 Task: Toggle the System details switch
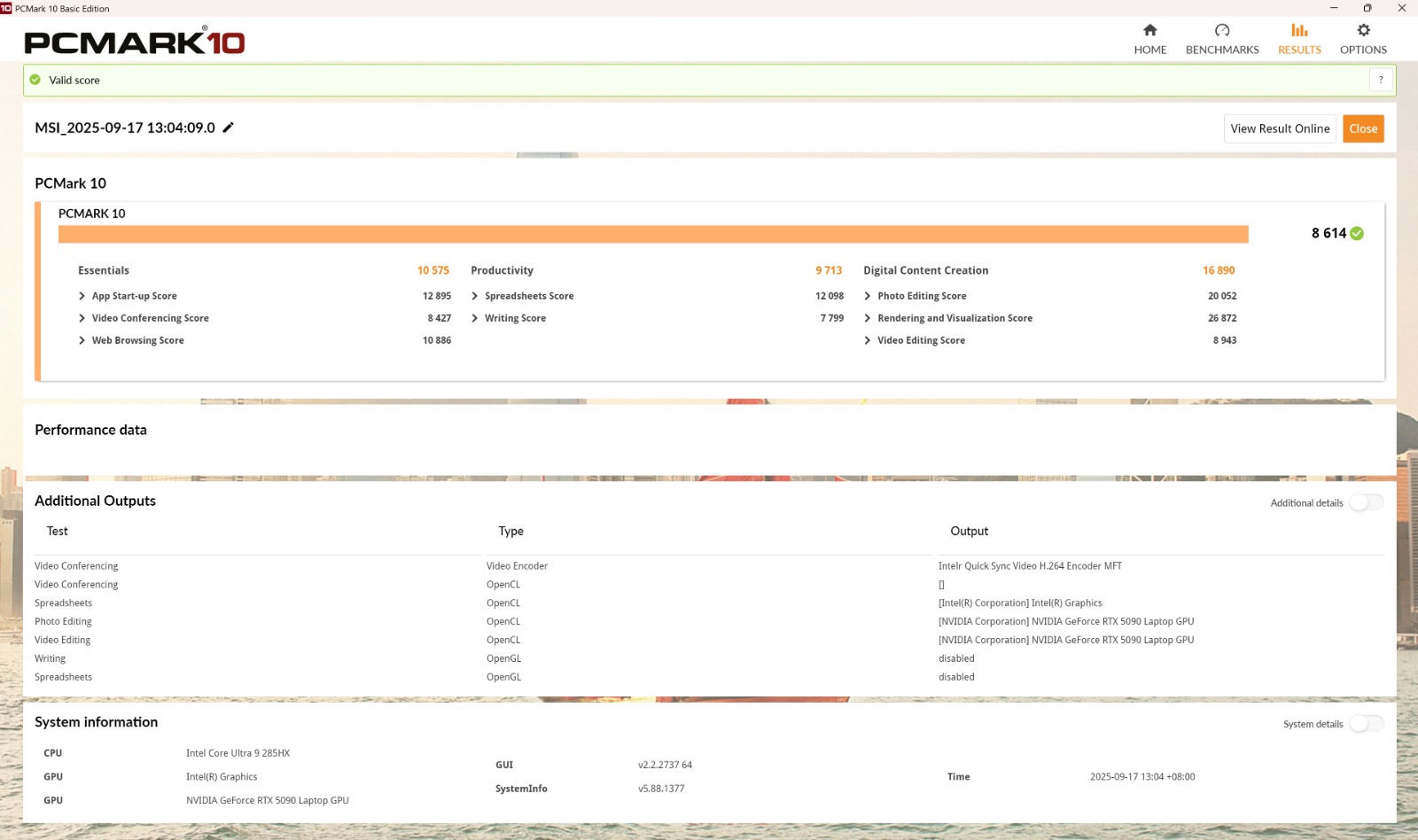tap(1366, 724)
